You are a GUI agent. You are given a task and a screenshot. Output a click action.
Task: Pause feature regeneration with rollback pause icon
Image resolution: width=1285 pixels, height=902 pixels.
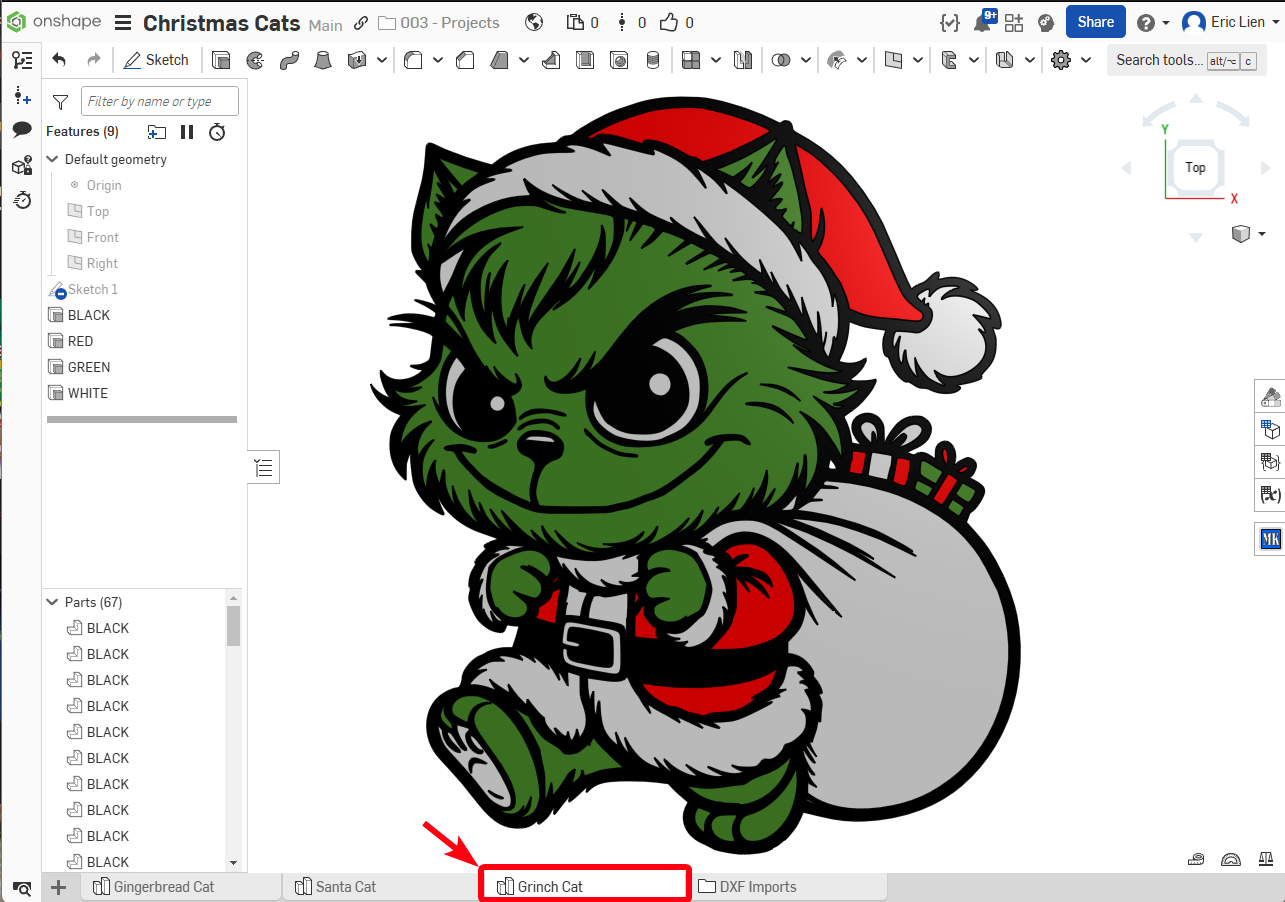coord(187,132)
